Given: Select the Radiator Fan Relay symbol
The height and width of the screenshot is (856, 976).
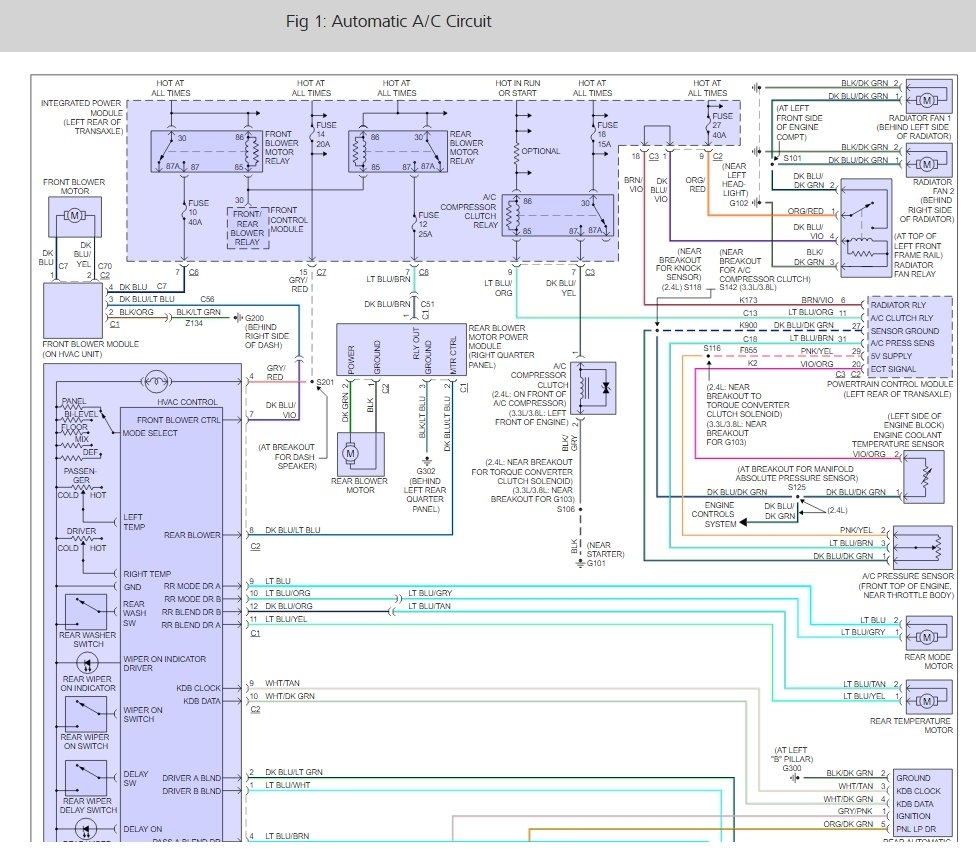Looking at the screenshot, I should point(866,227).
